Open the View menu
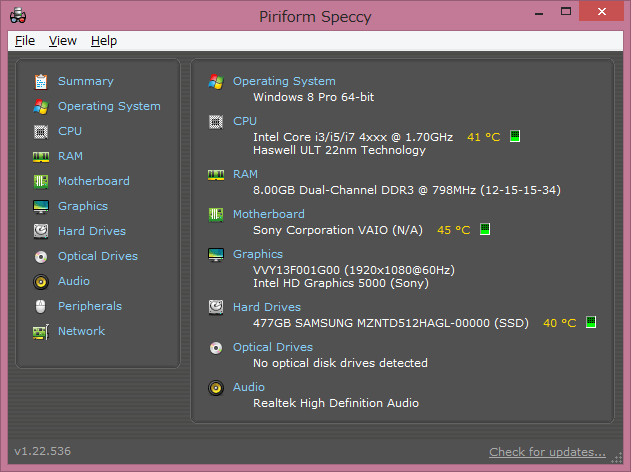The width and height of the screenshot is (631, 472). [x=63, y=41]
